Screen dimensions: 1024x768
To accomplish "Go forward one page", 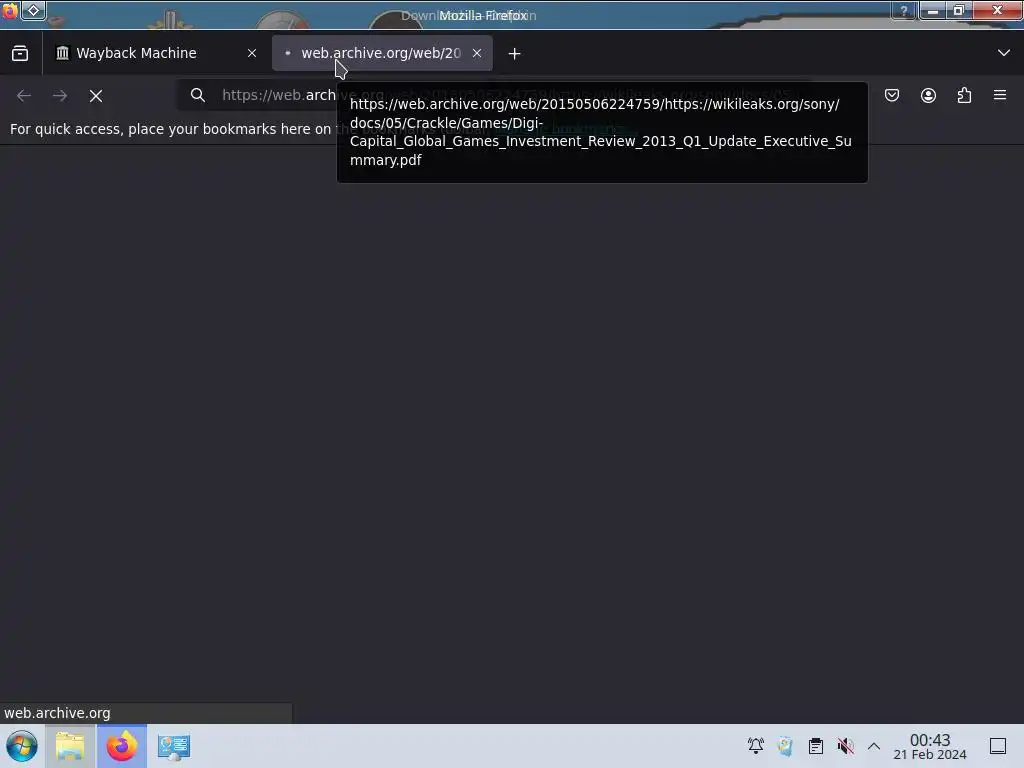I will click(x=60, y=96).
